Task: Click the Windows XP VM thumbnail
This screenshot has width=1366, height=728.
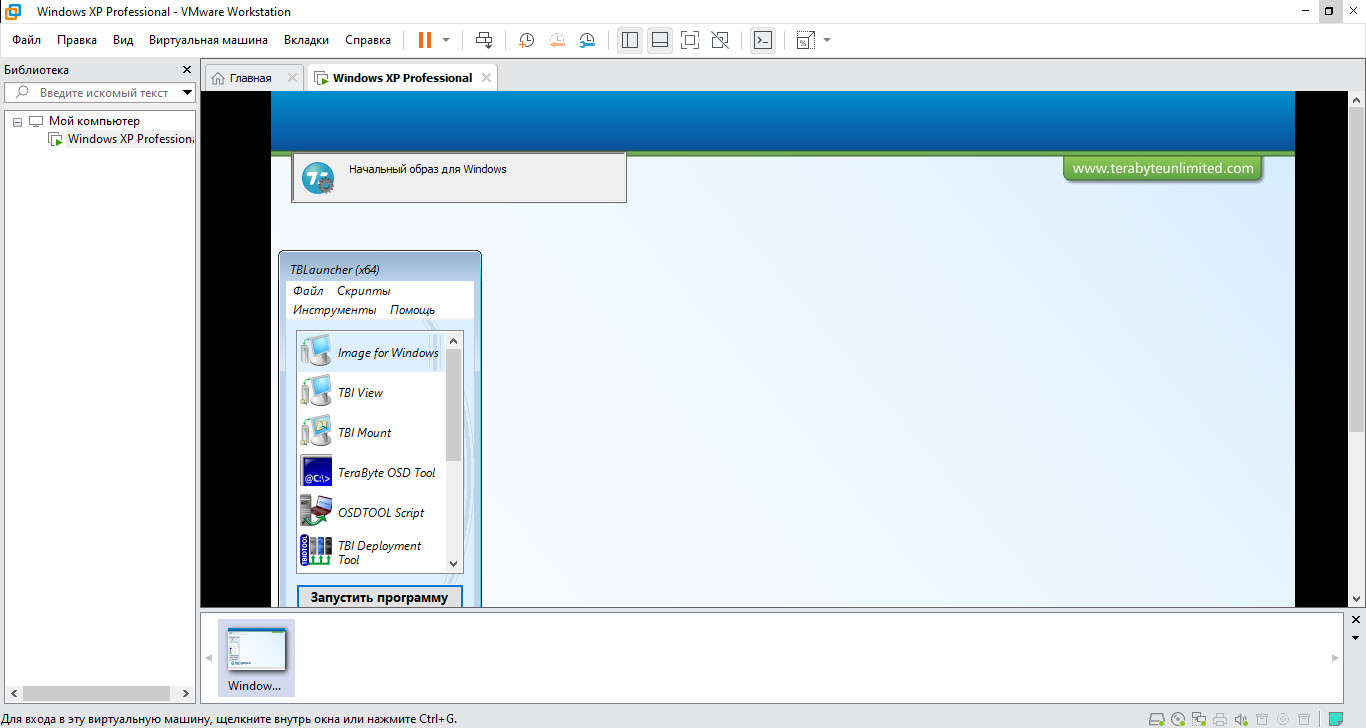Action: click(x=257, y=657)
